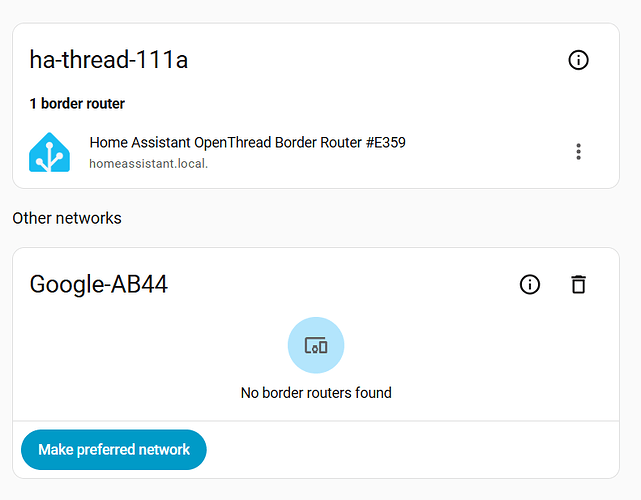The image size is (641, 500).
Task: Delete the Google-AB44 network
Action: [x=578, y=285]
